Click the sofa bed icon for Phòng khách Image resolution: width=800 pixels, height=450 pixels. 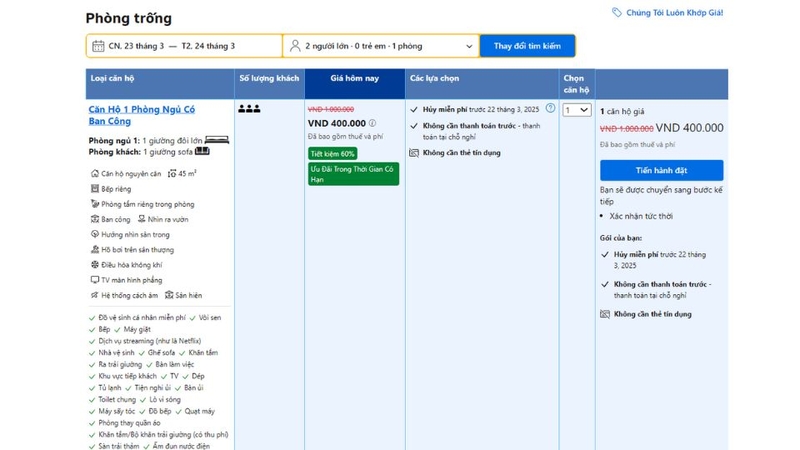[202, 151]
